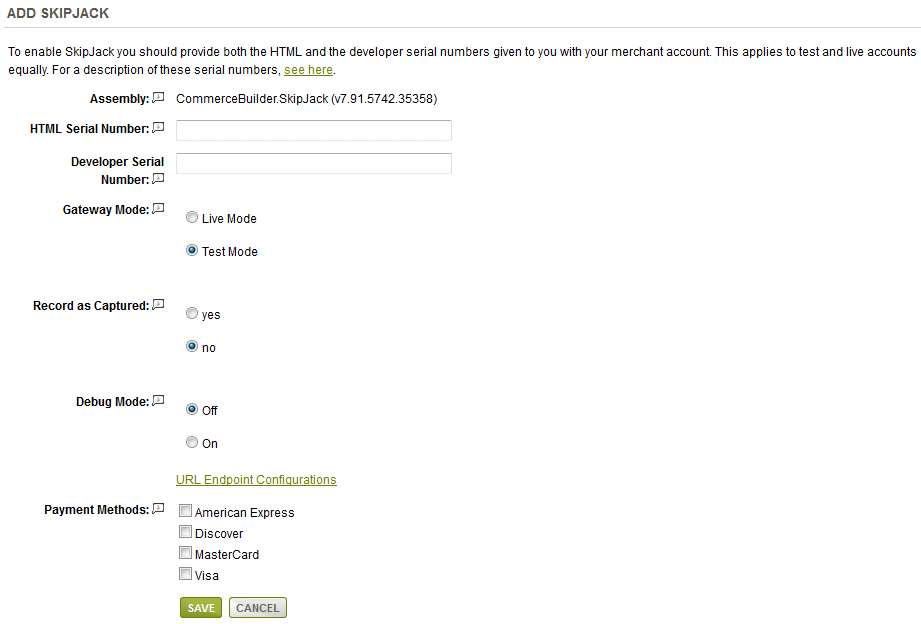Enable American Express payment method

(x=185, y=512)
